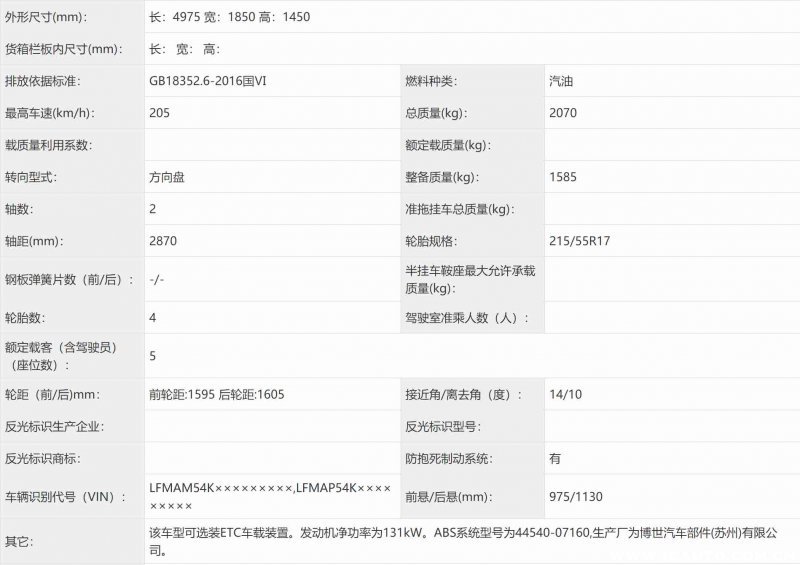The width and height of the screenshot is (800, 565).
Task: Click the leaf spring count value -/-
Action: pyautogui.click(x=156, y=279)
